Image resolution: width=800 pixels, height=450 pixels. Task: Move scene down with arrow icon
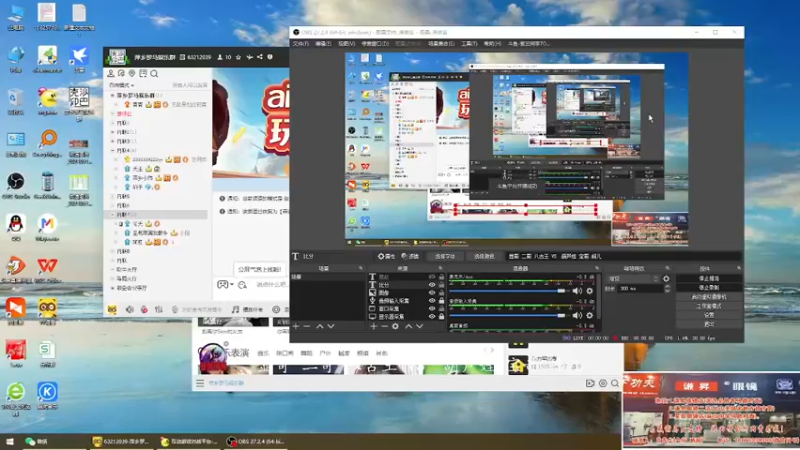pos(331,326)
